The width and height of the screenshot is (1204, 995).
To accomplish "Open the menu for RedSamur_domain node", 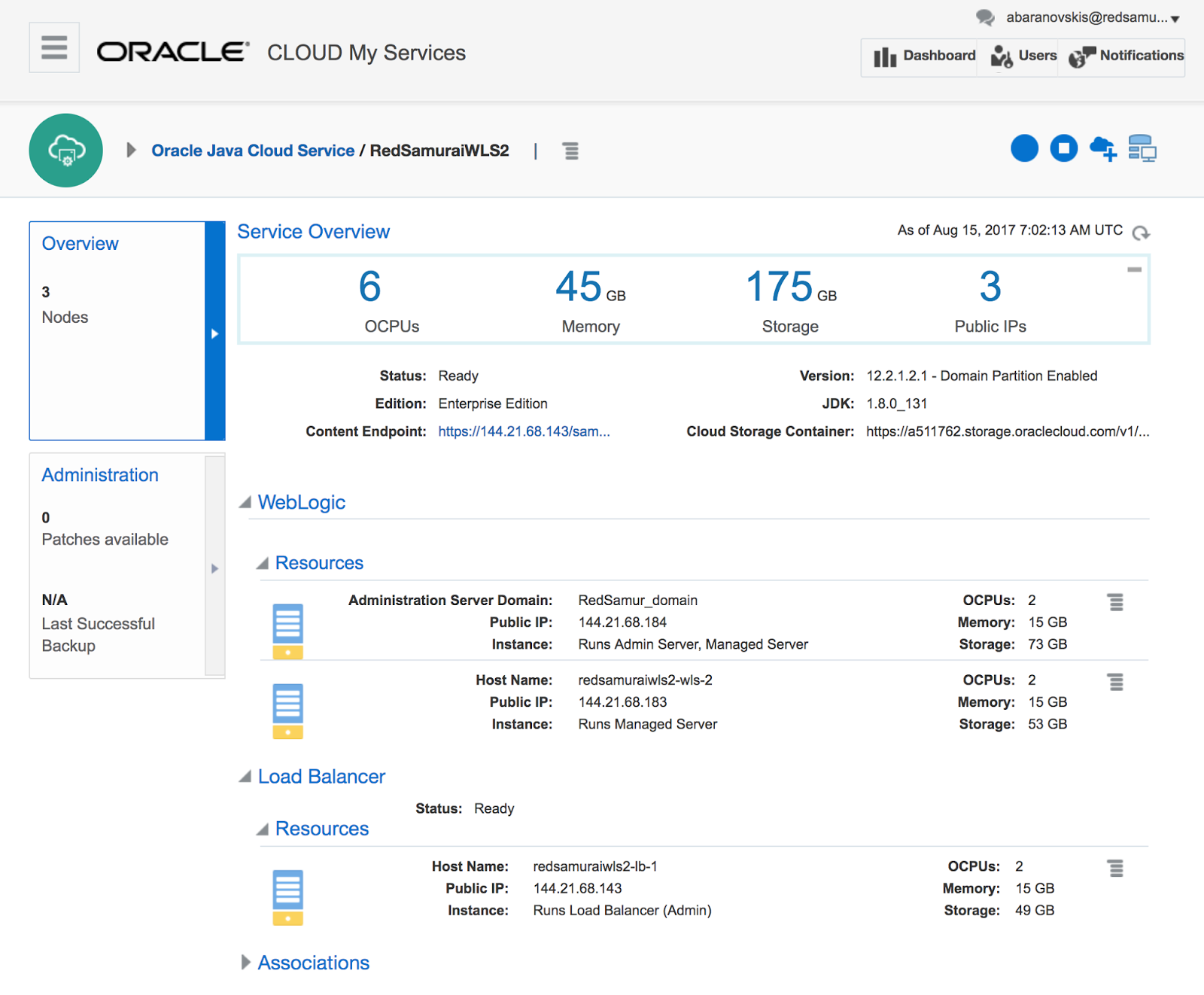I will pos(1116,601).
